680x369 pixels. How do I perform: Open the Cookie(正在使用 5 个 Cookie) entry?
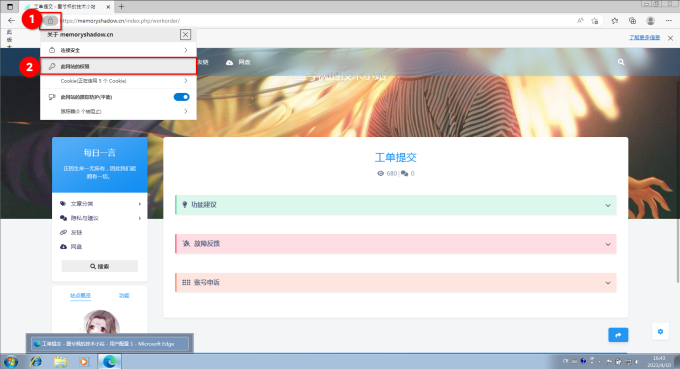point(118,81)
